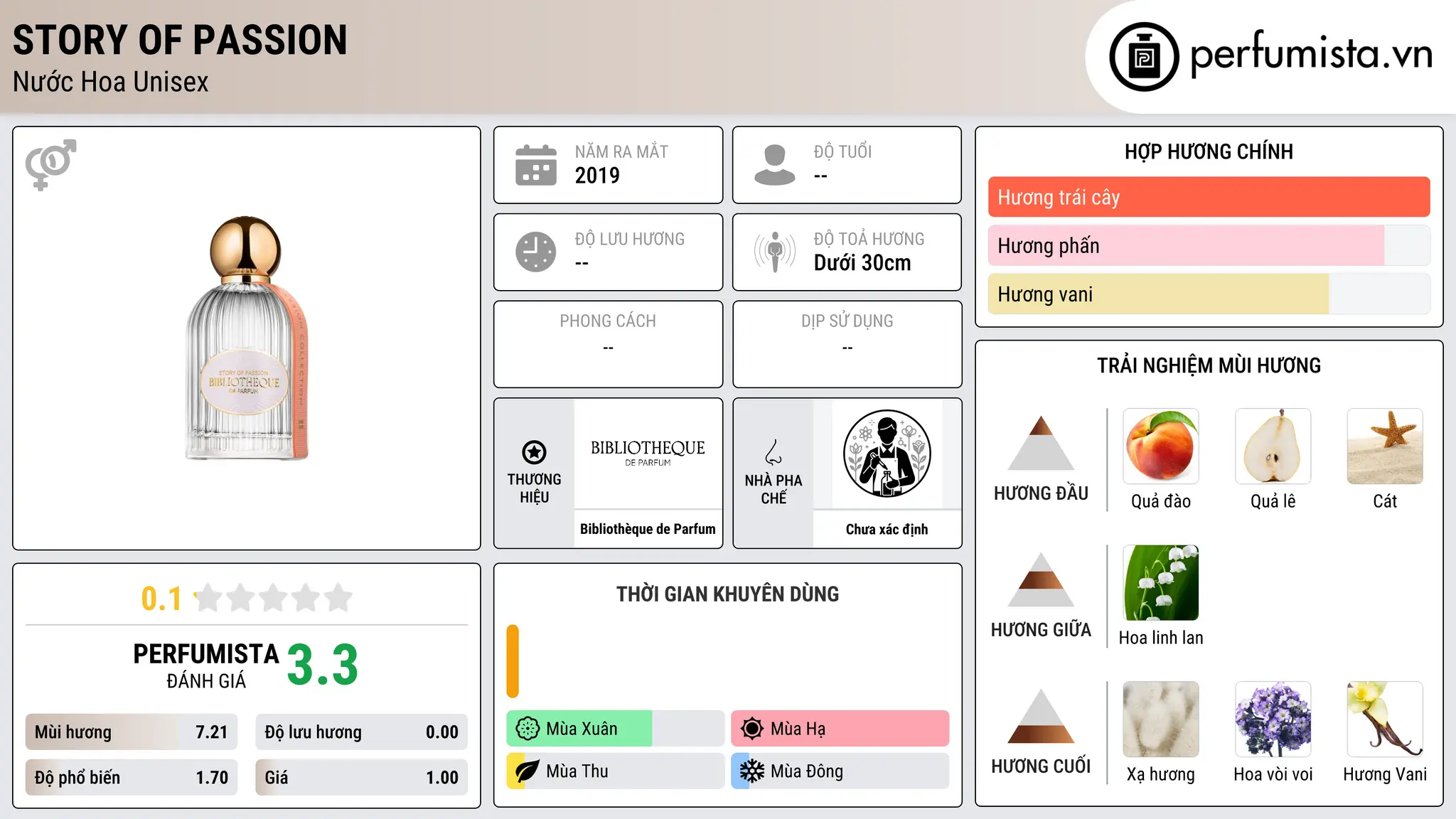Click the snowflake icon for Mùa Đông

[752, 771]
